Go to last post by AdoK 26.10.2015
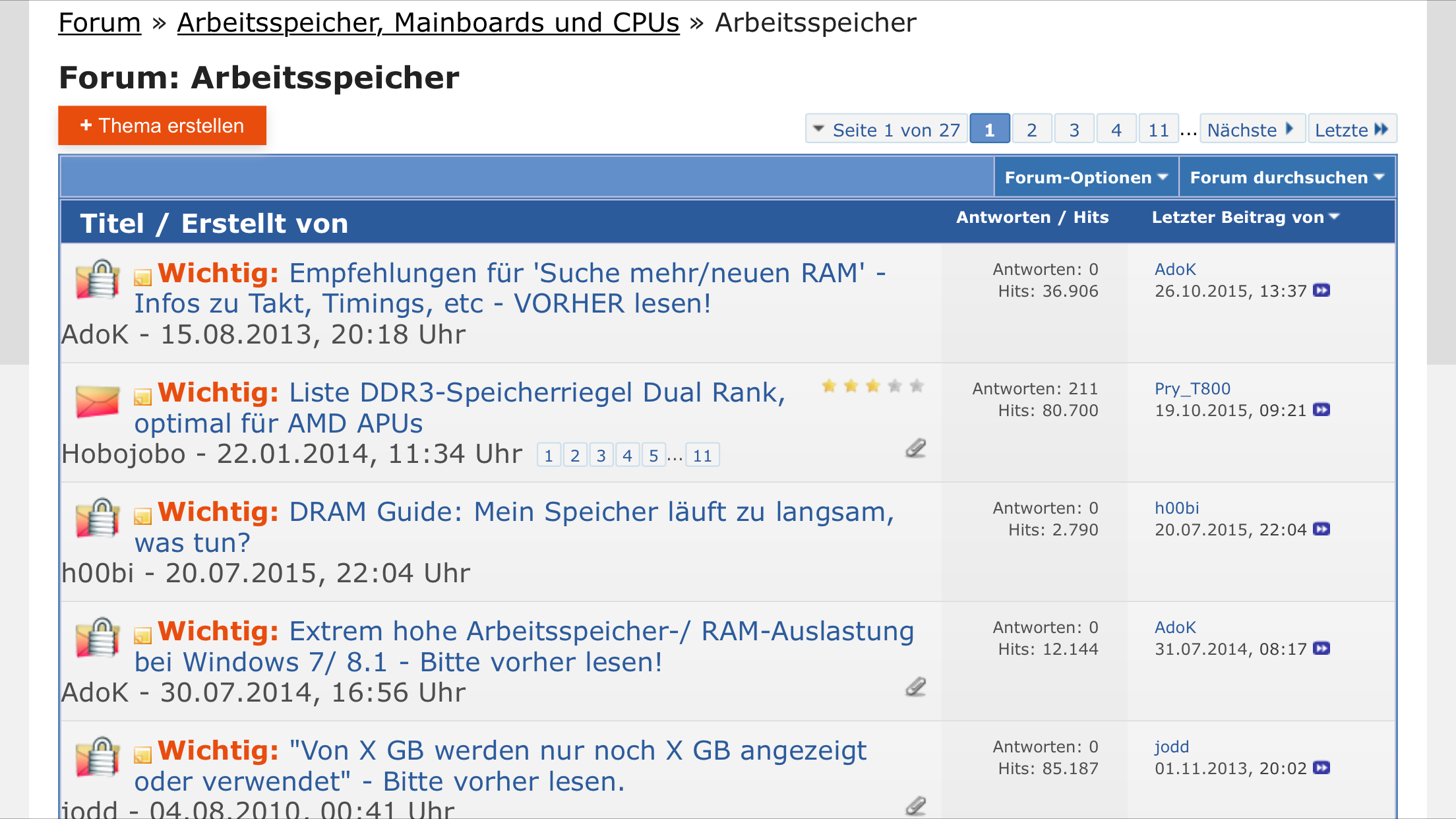 point(1321,290)
